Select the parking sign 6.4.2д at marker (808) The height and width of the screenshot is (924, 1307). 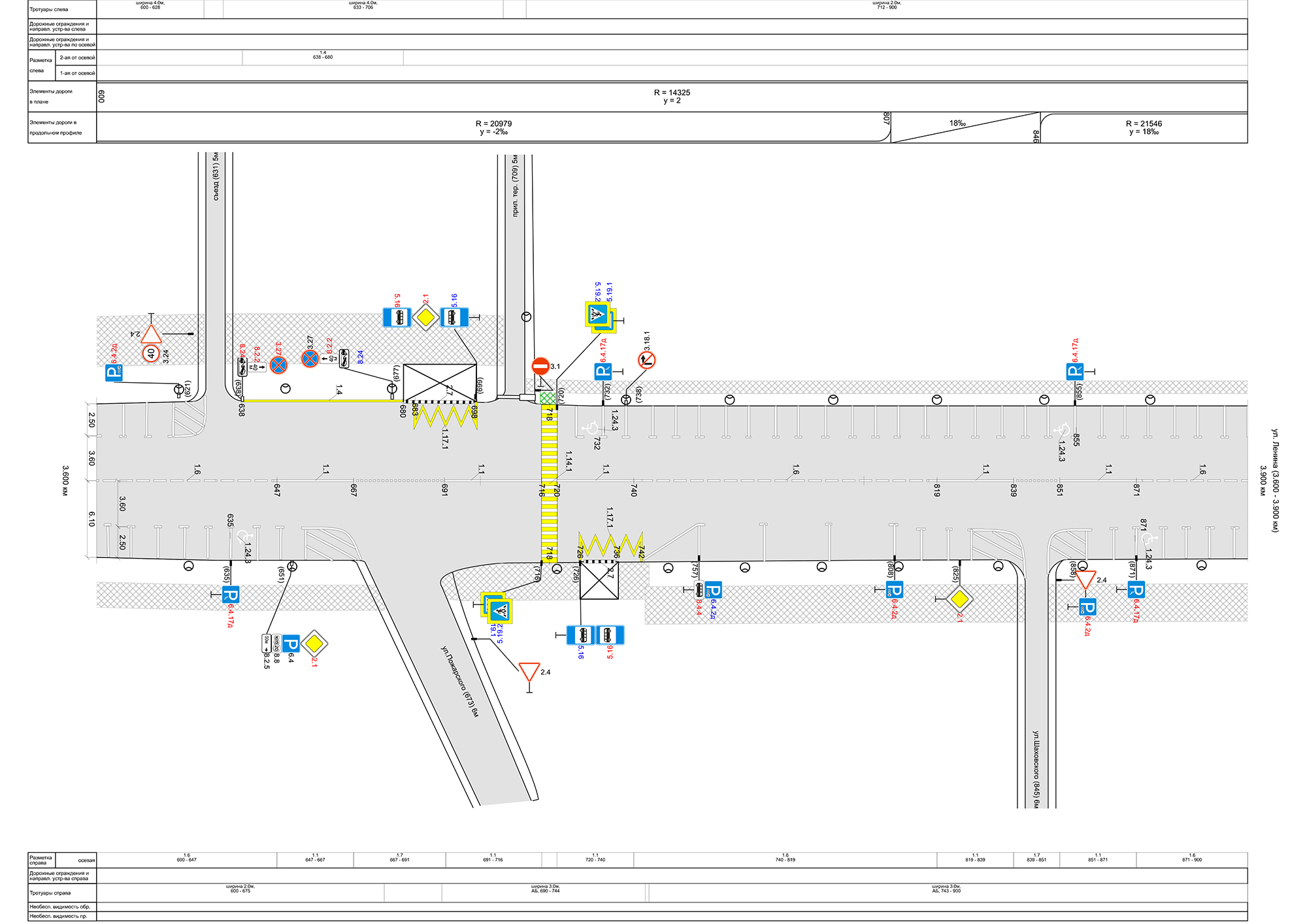pyautogui.click(x=894, y=590)
